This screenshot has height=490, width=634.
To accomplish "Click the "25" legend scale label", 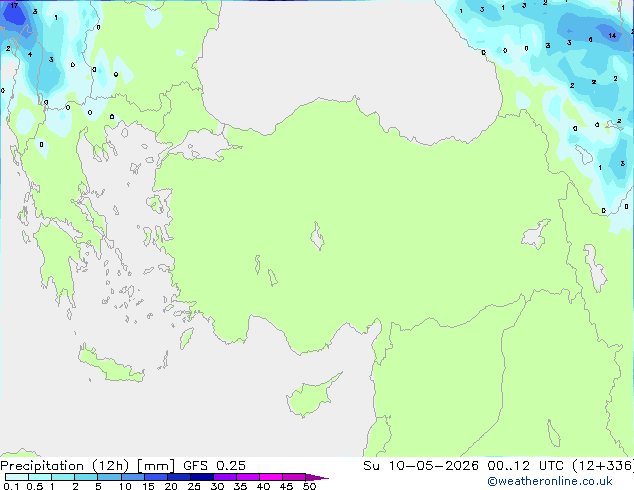I will click(194, 486).
